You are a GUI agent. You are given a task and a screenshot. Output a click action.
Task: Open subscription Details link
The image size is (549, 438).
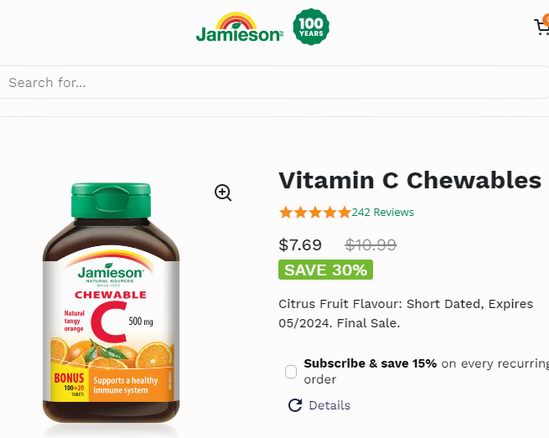(329, 405)
